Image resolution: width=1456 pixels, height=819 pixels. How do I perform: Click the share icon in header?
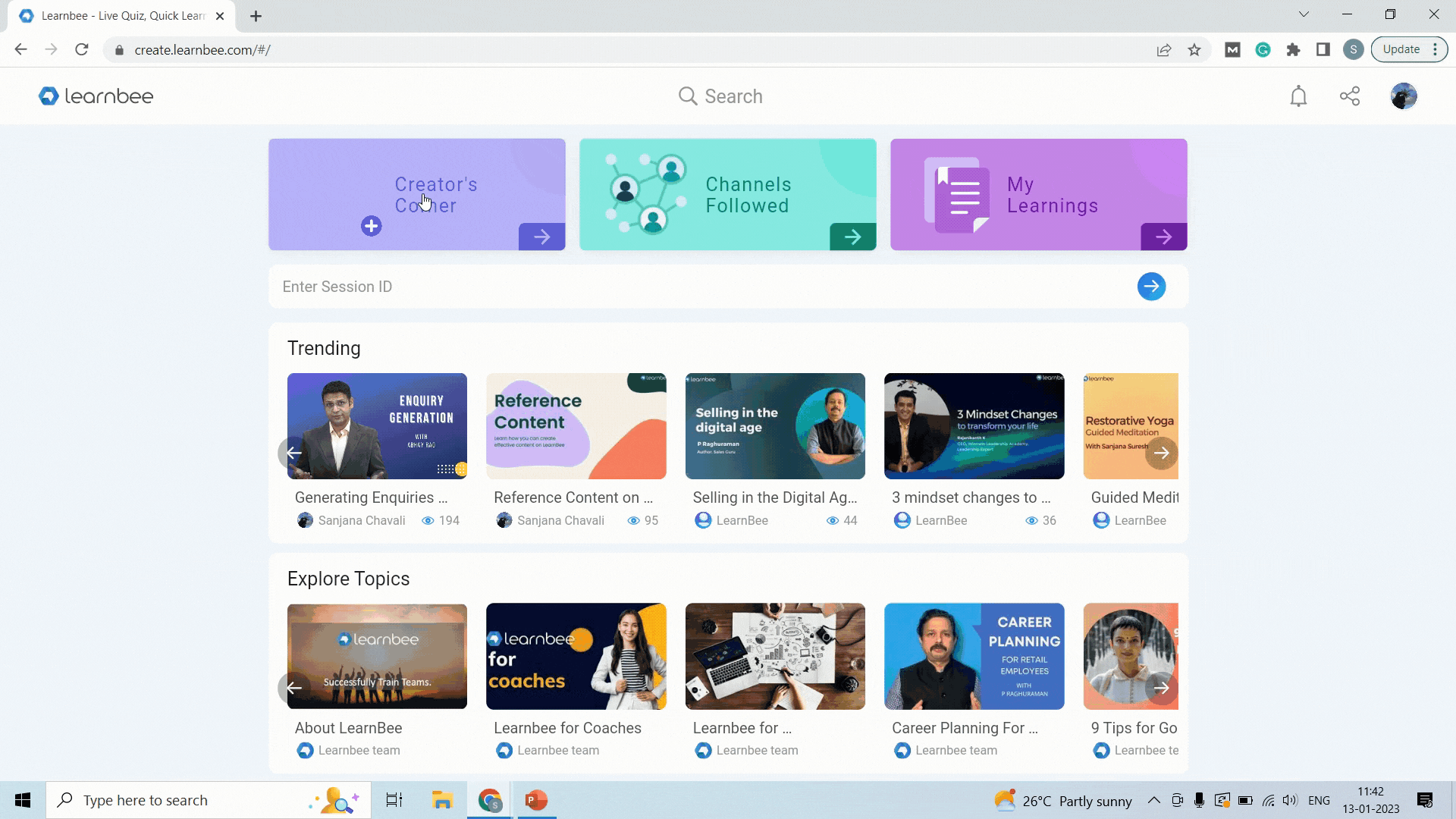[x=1350, y=96]
